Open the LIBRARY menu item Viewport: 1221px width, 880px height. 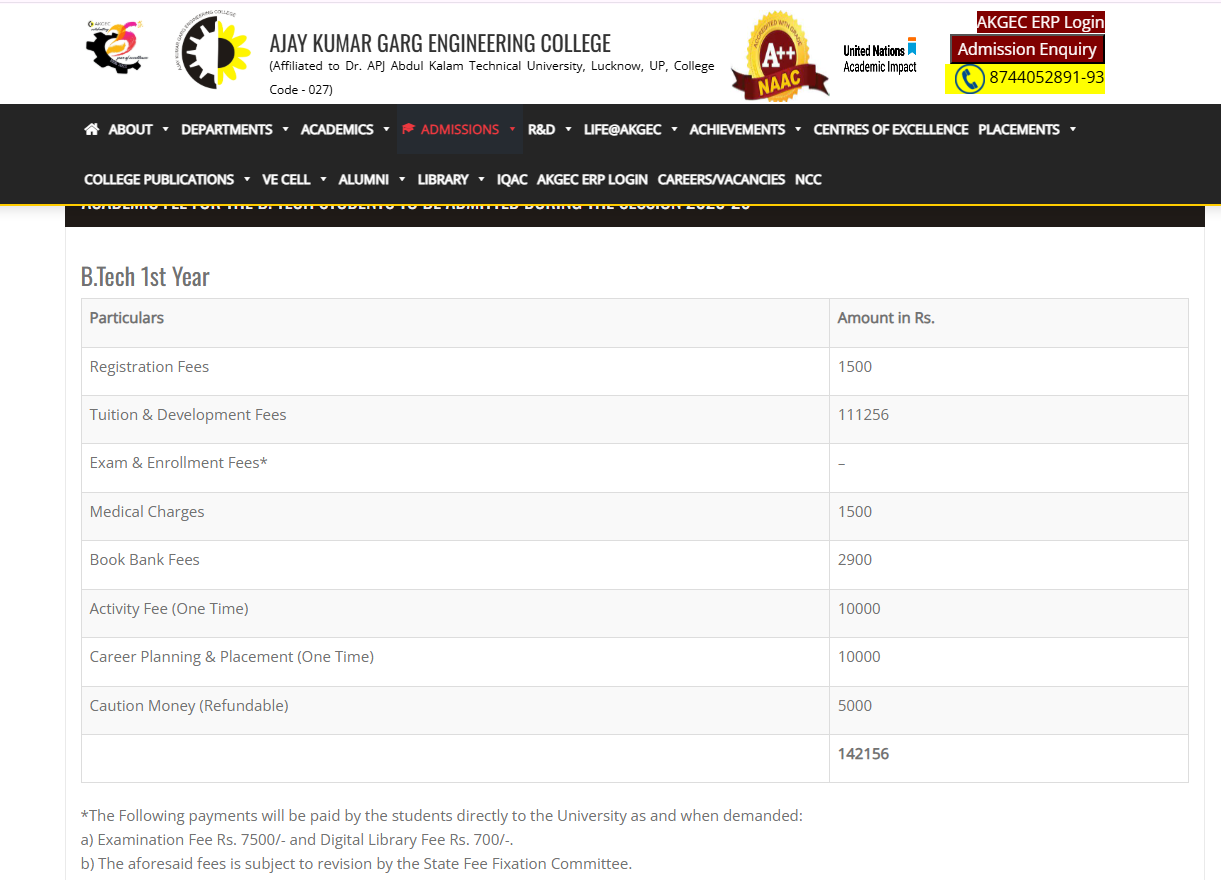coord(443,179)
